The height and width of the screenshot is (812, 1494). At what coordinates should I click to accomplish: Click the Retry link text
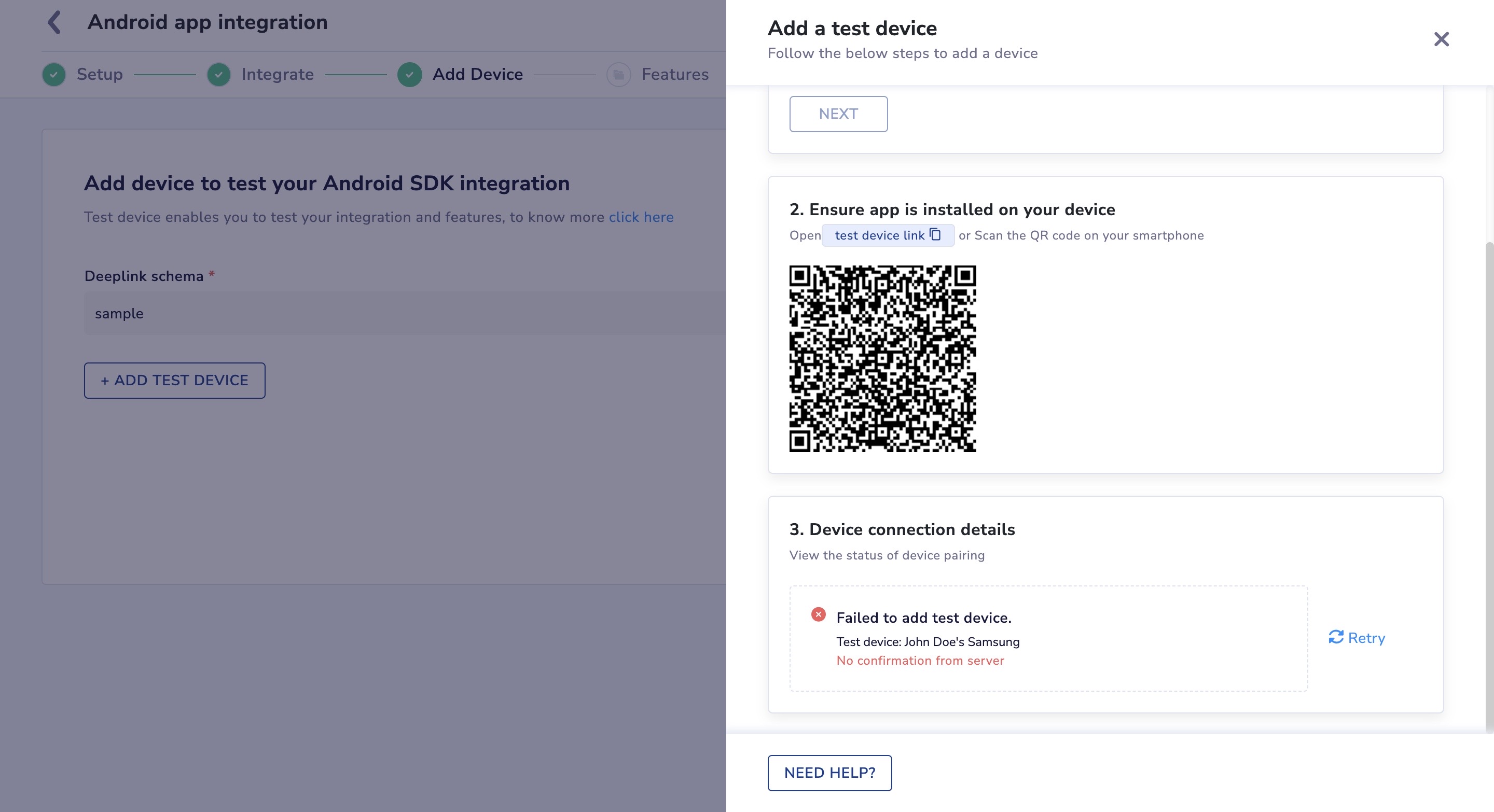tap(1366, 638)
